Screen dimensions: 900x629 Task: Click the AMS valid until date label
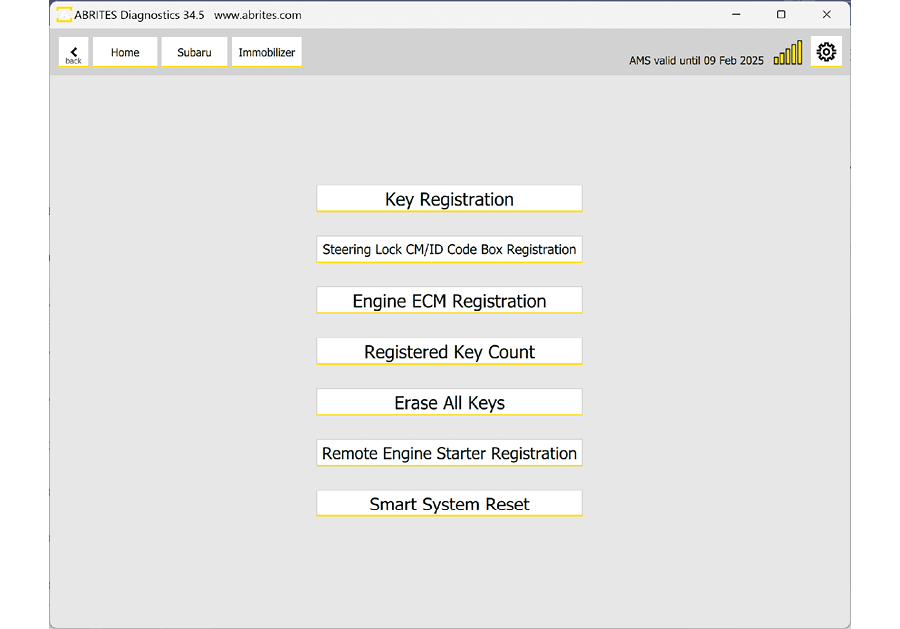coord(696,61)
